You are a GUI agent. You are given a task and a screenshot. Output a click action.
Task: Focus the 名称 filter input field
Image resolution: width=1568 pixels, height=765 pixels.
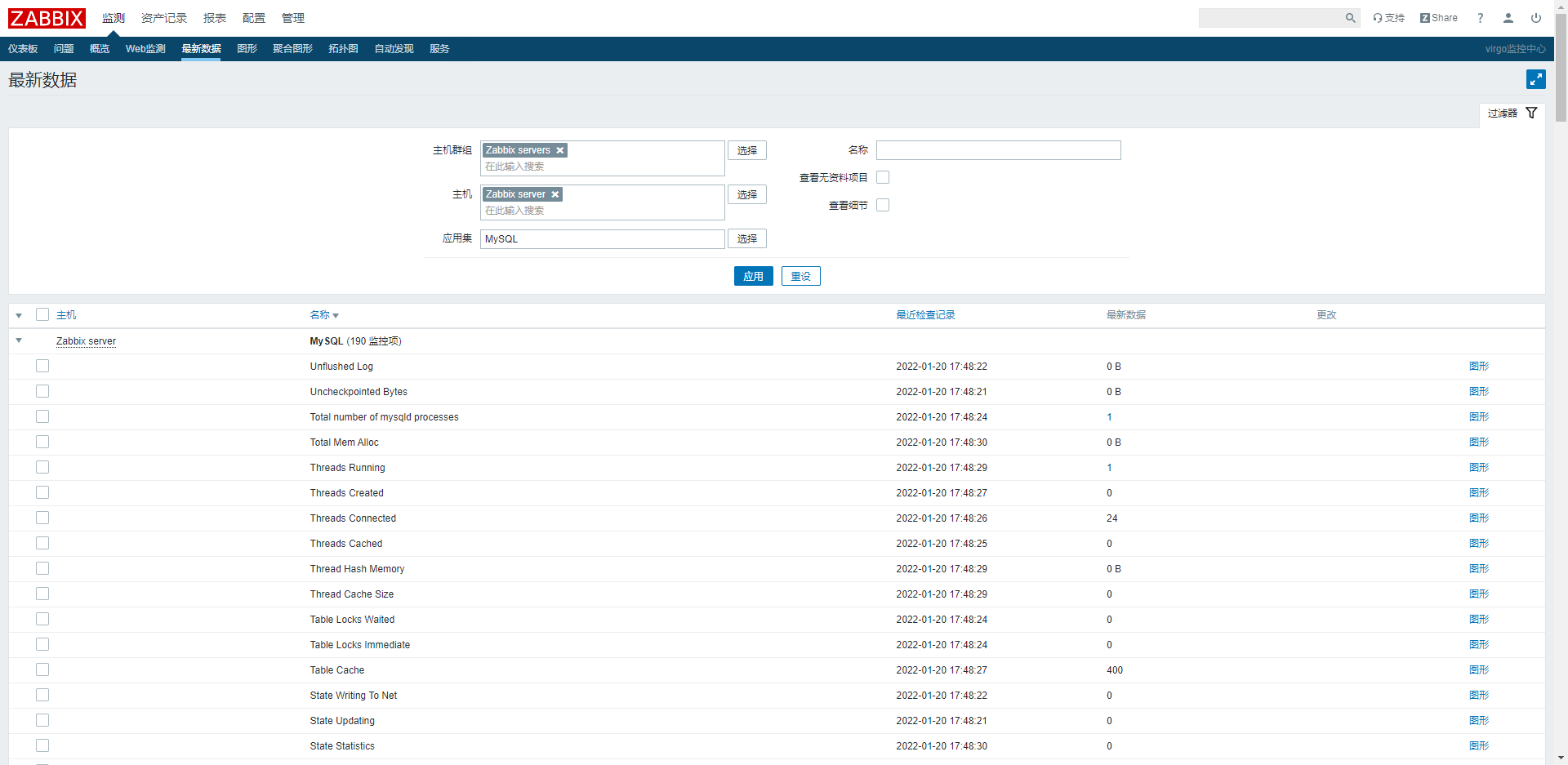click(x=998, y=150)
